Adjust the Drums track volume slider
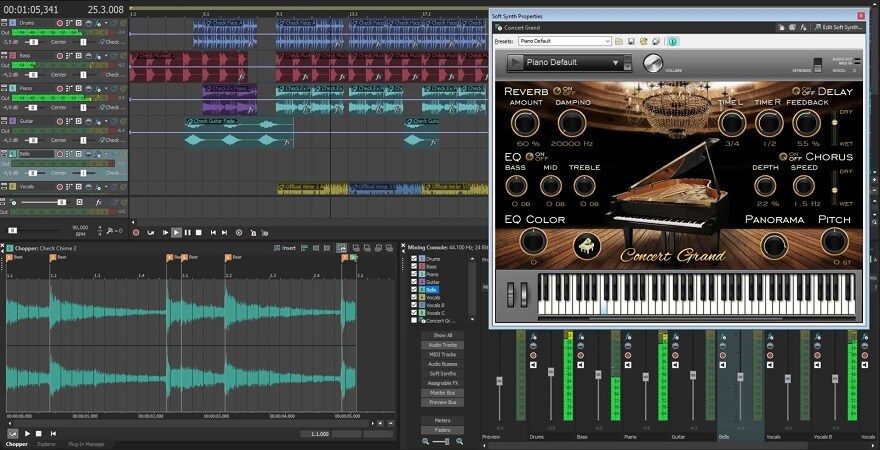This screenshot has height=450, width=880. pyautogui.click(x=35, y=42)
